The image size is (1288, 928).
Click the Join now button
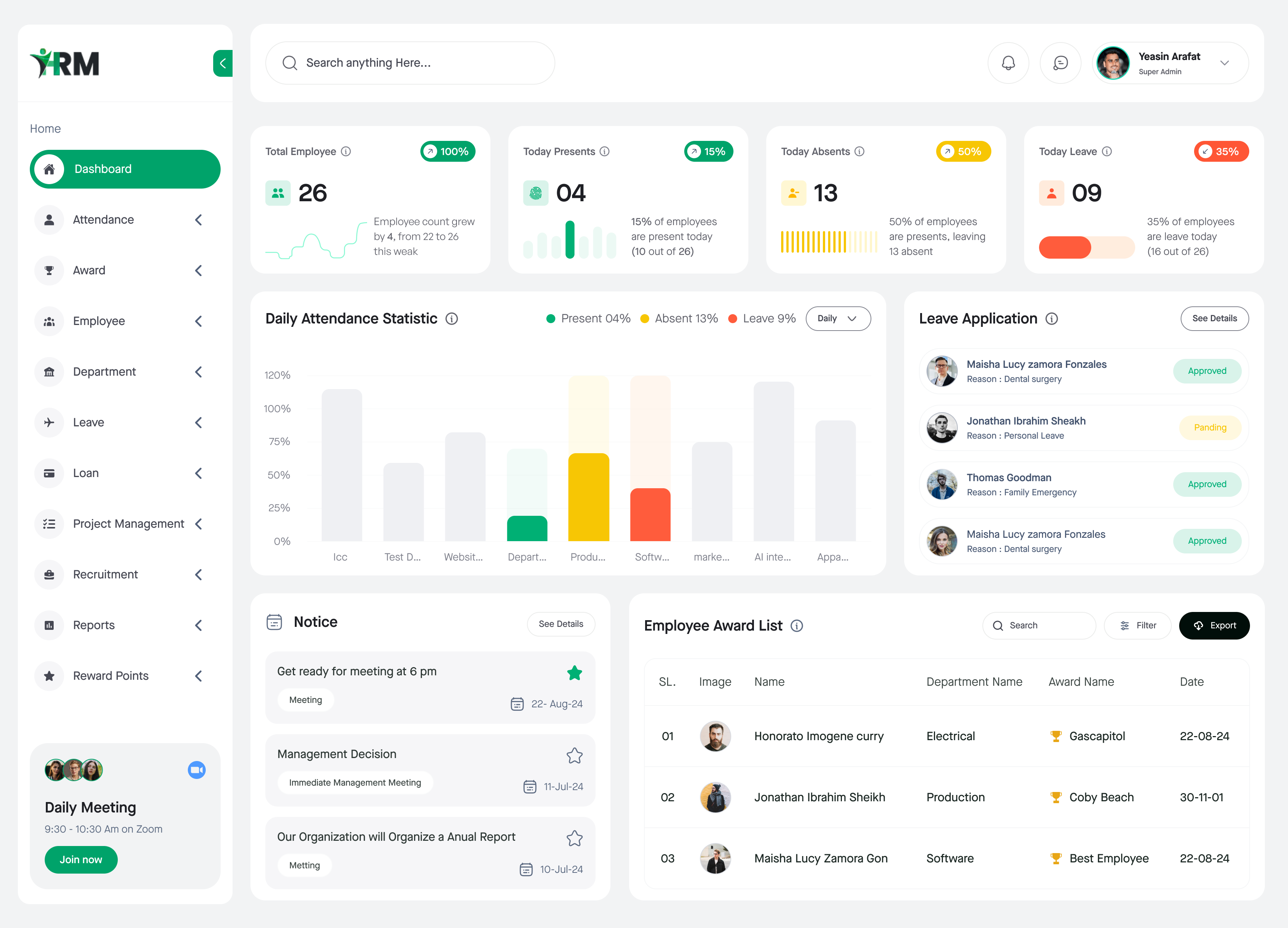coord(80,860)
